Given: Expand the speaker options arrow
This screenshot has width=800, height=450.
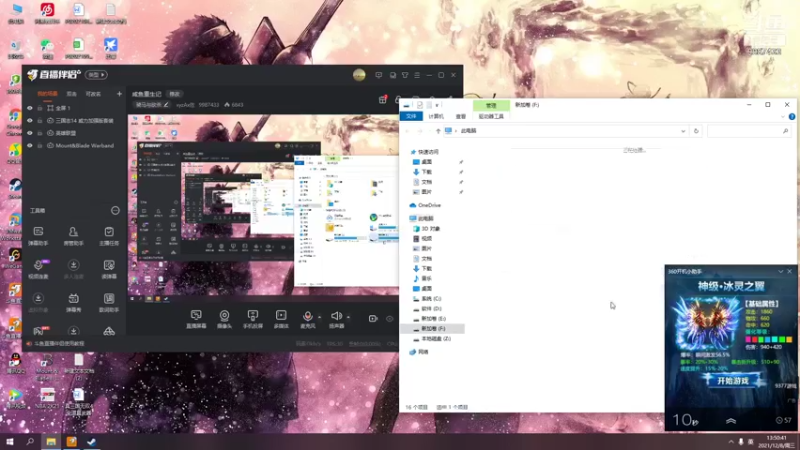Looking at the screenshot, I should point(348,317).
